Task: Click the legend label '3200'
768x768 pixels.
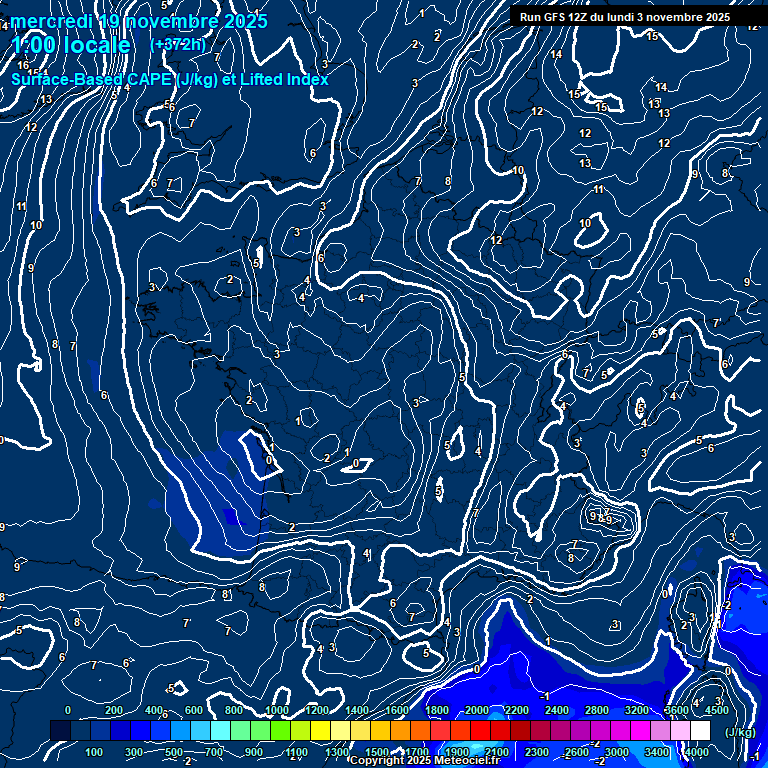Action: [637, 710]
